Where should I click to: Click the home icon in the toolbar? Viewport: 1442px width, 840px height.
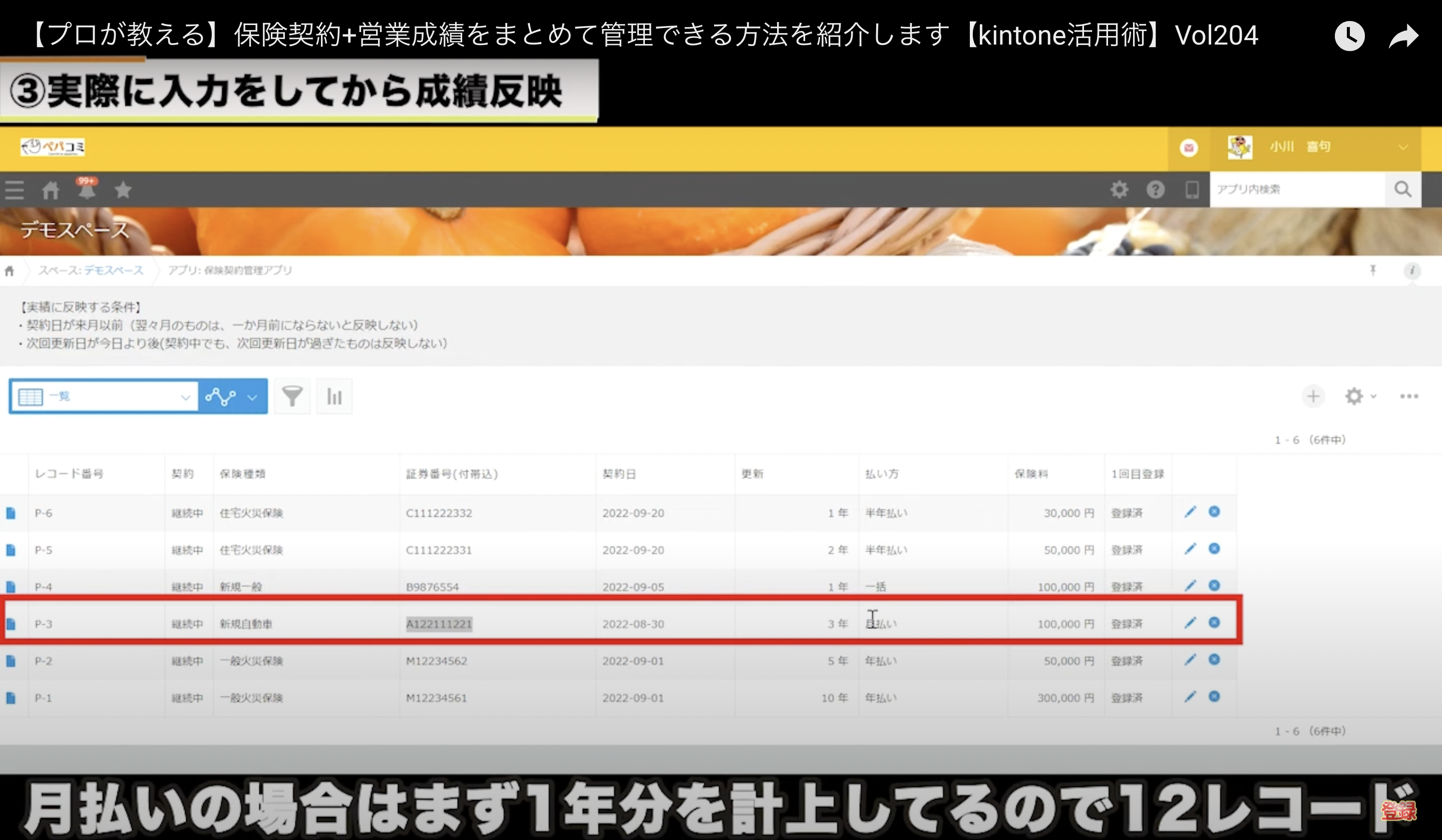click(51, 190)
